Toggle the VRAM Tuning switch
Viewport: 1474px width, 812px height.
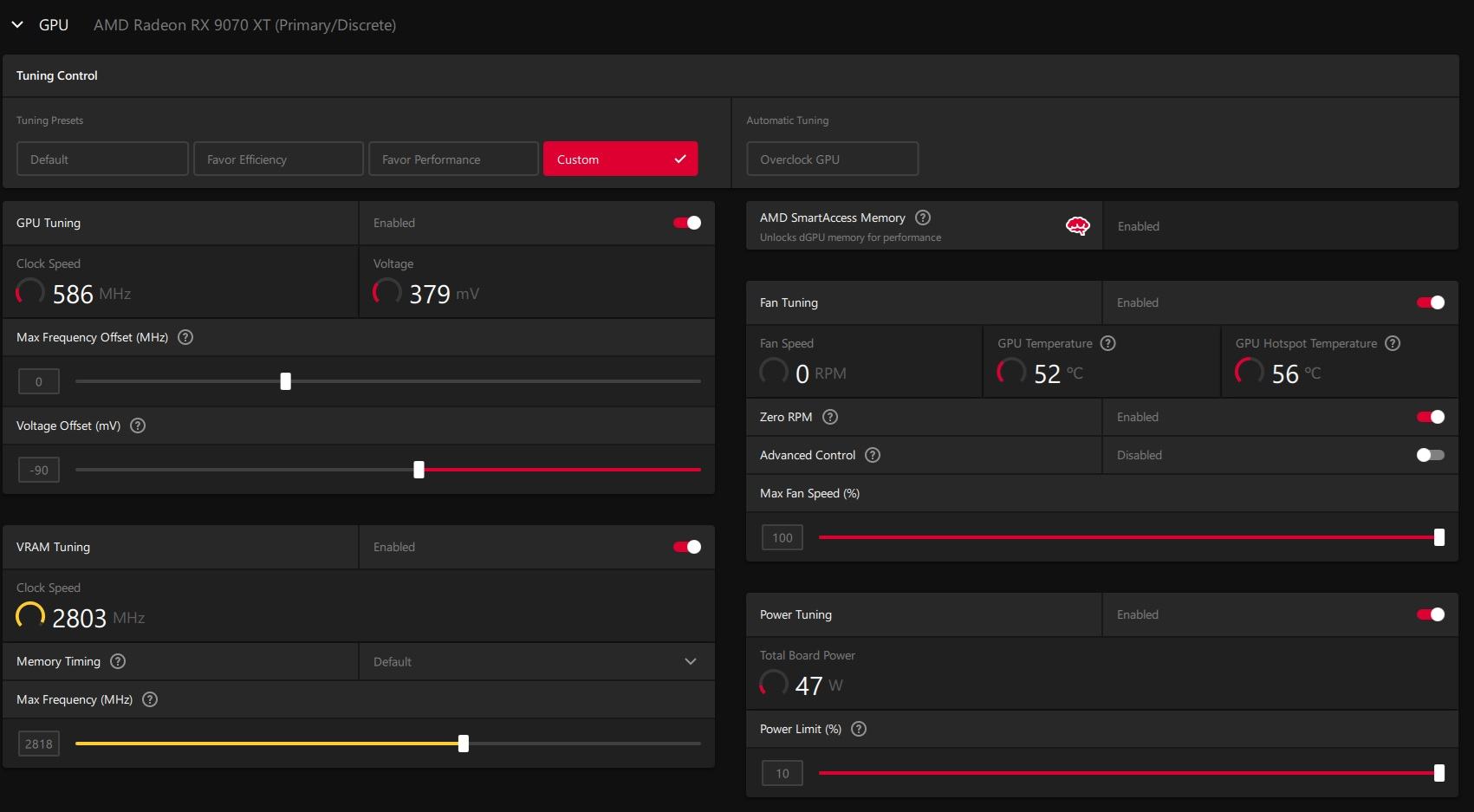[687, 547]
